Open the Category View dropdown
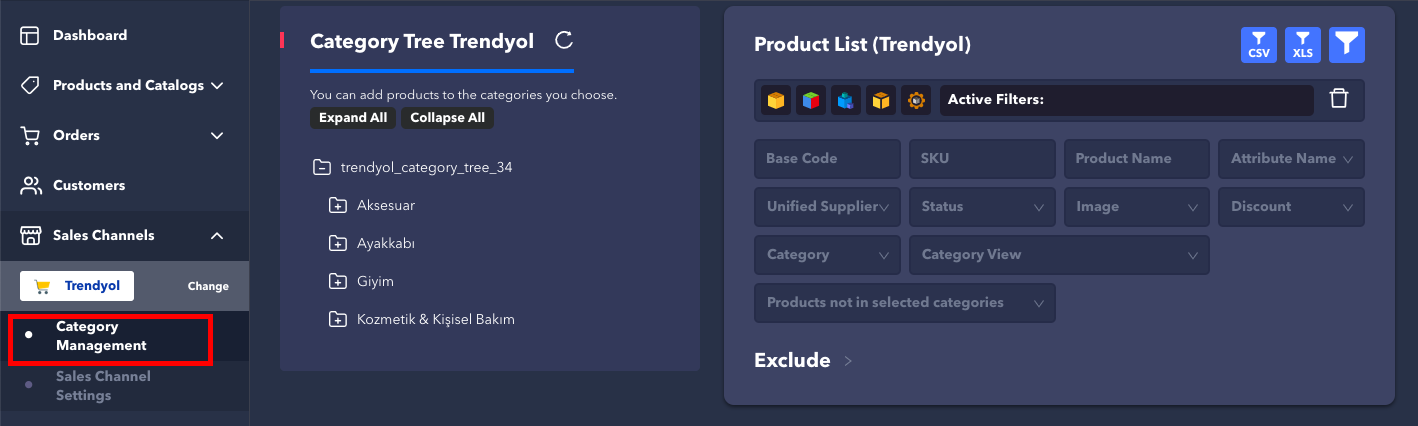Image resolution: width=1418 pixels, height=426 pixels. 1058,255
